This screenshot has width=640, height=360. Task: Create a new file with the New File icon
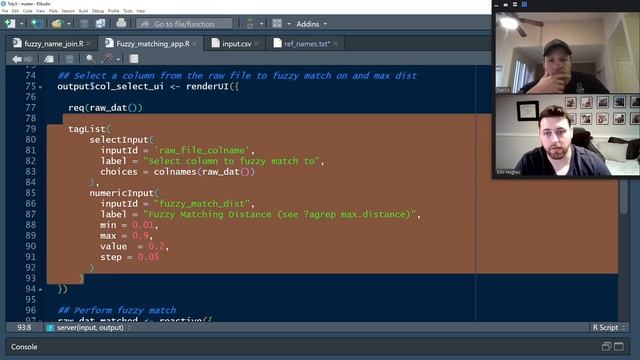(x=10, y=24)
